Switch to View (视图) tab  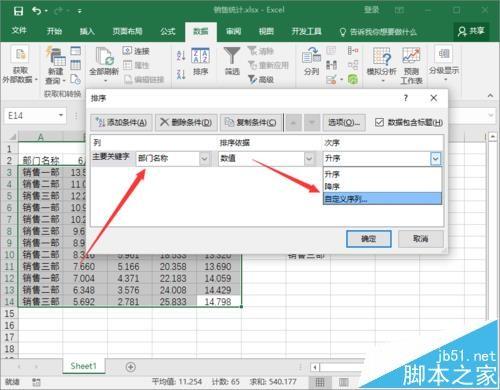266,31
